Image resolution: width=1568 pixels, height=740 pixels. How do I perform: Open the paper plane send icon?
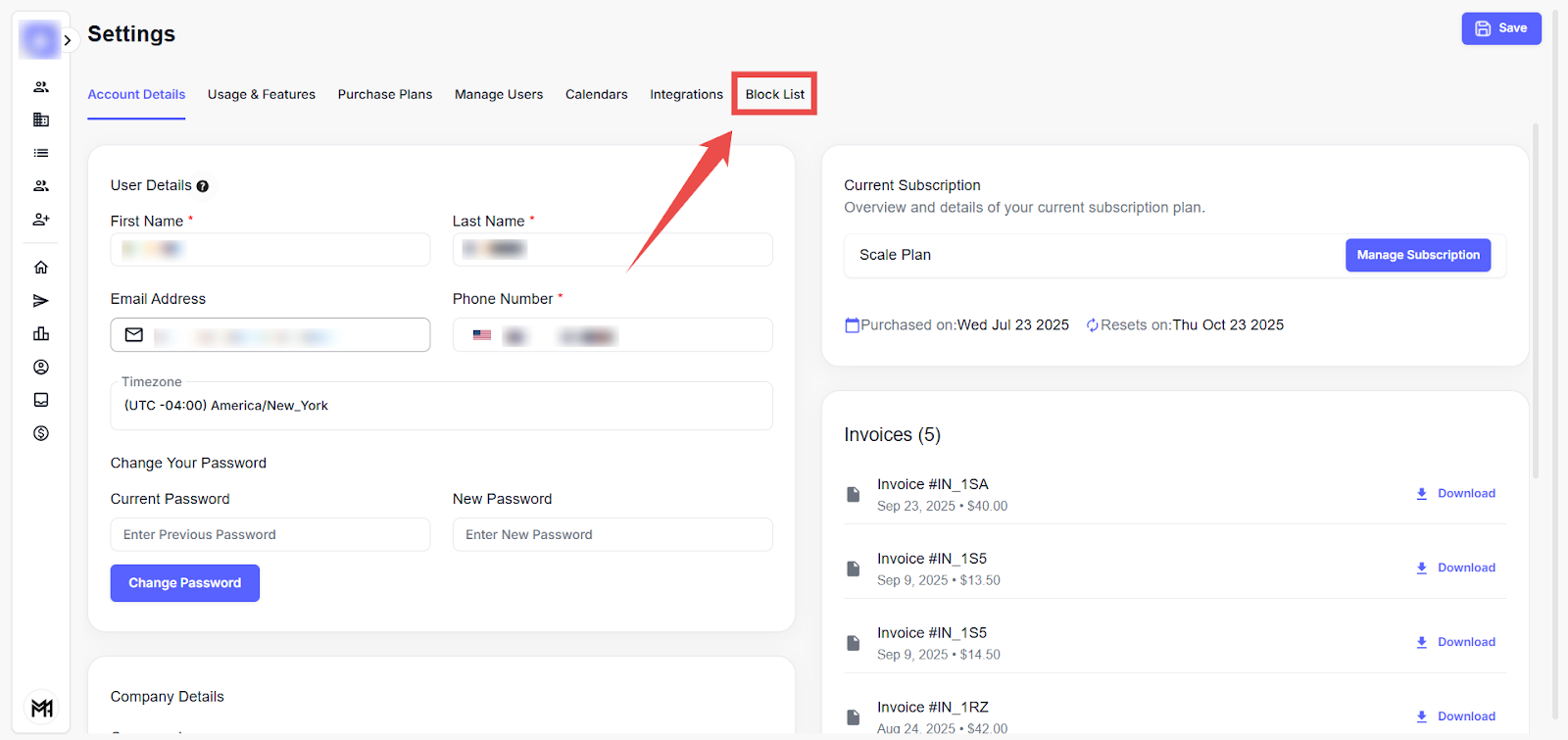point(41,301)
